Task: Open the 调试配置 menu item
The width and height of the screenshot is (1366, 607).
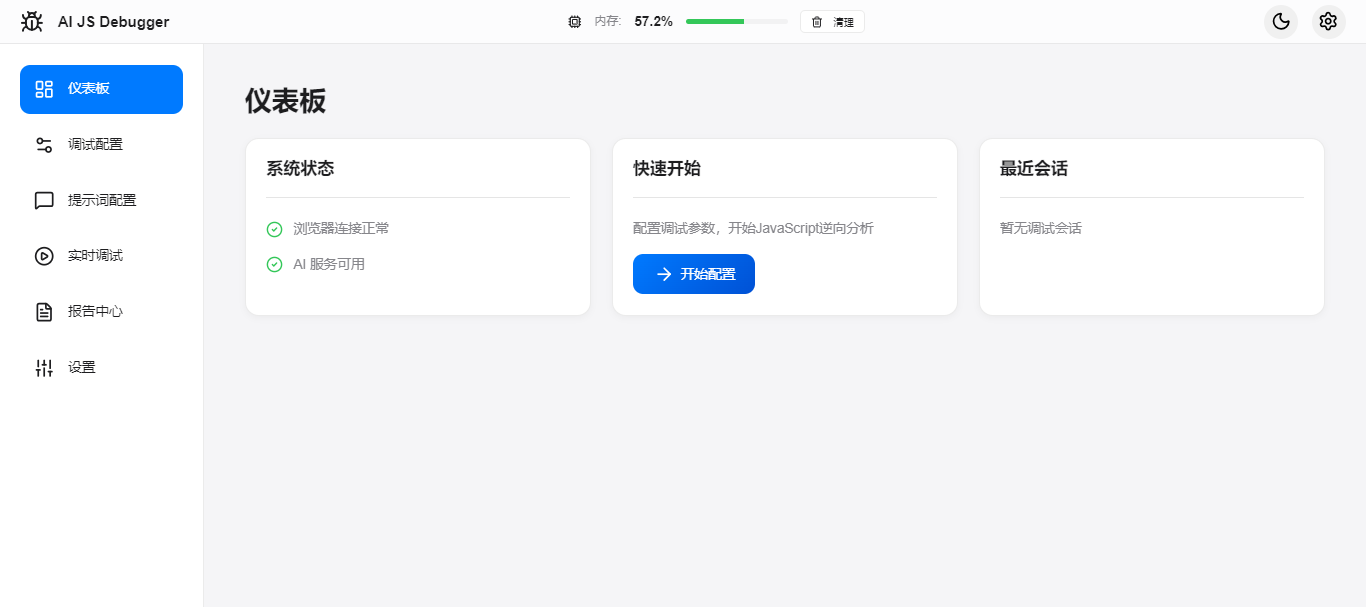Action: click(x=95, y=145)
